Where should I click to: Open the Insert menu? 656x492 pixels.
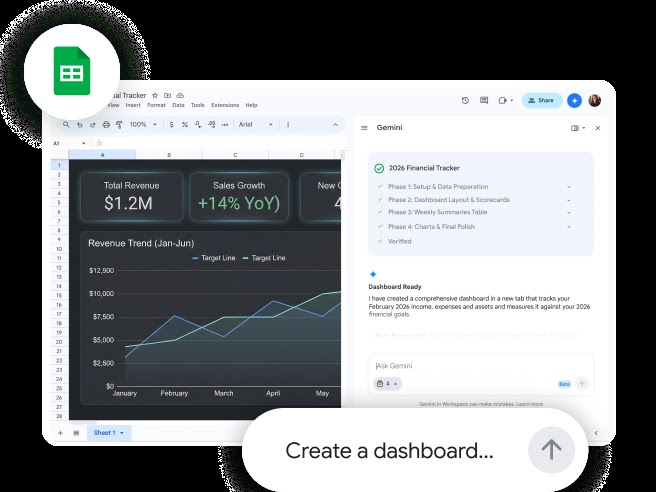click(x=133, y=105)
